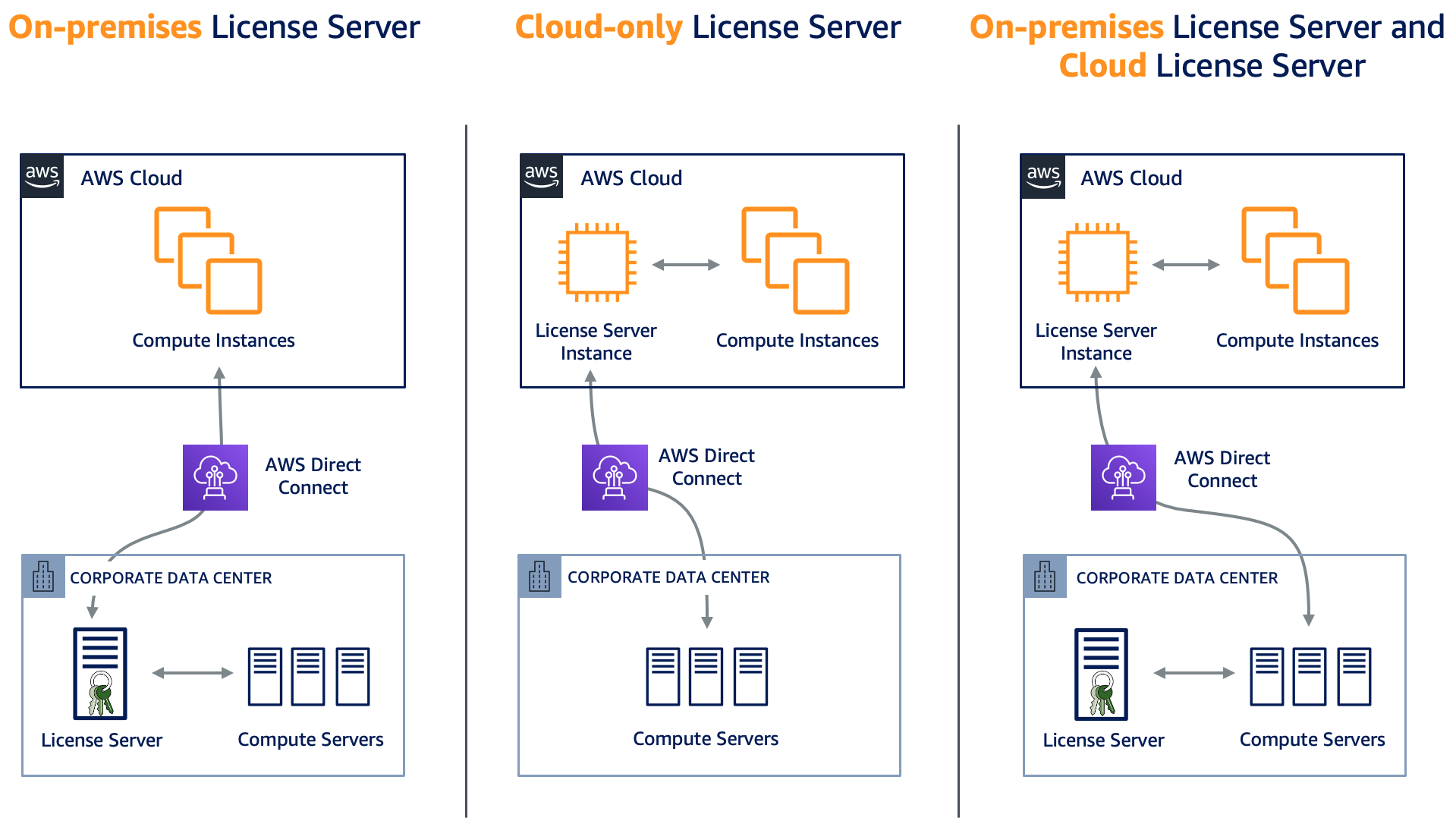1456x827 pixels.
Task: Click the AWS logo in the middle AWS Cloud box
Action: 540,175
